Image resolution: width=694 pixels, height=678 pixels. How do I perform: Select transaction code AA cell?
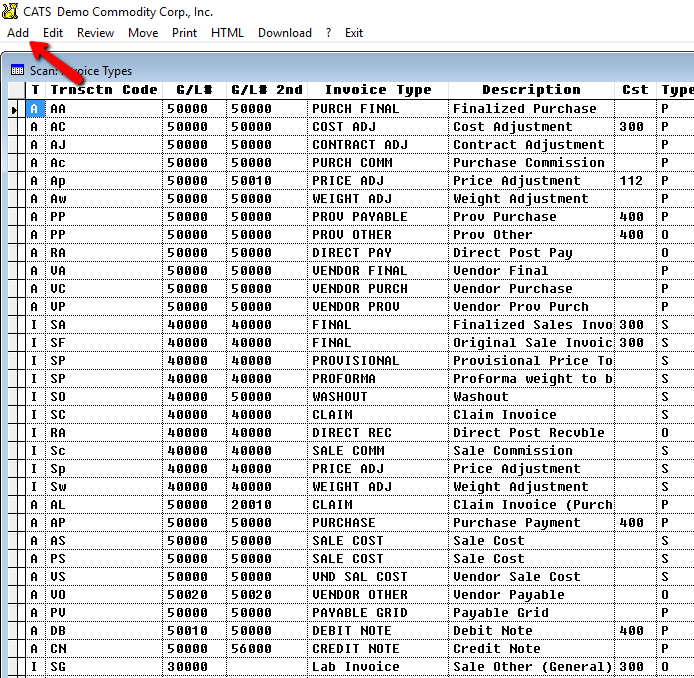pyautogui.click(x=104, y=109)
